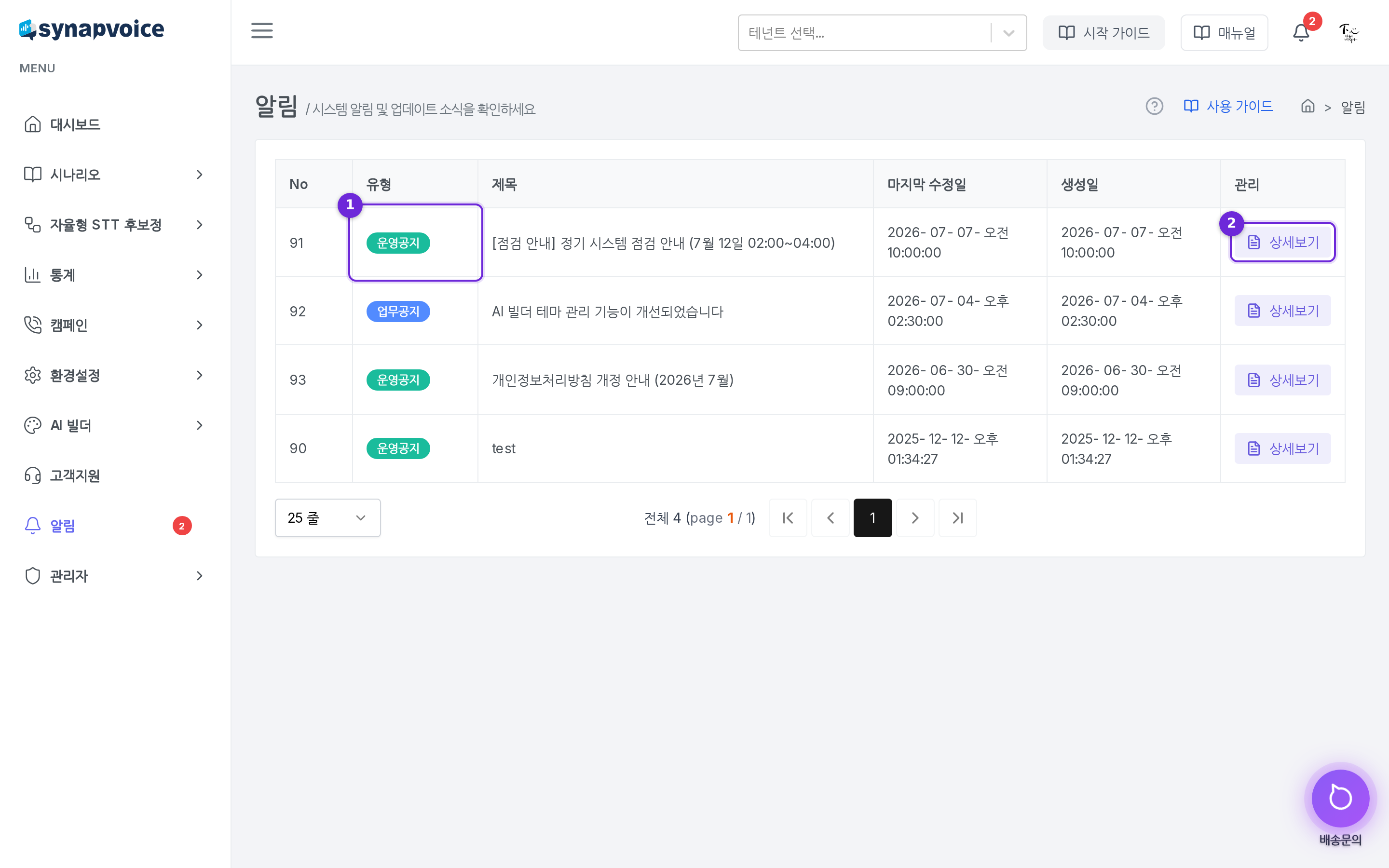
Task: Toggle the hamburger sidebar menu
Action: pos(262,31)
